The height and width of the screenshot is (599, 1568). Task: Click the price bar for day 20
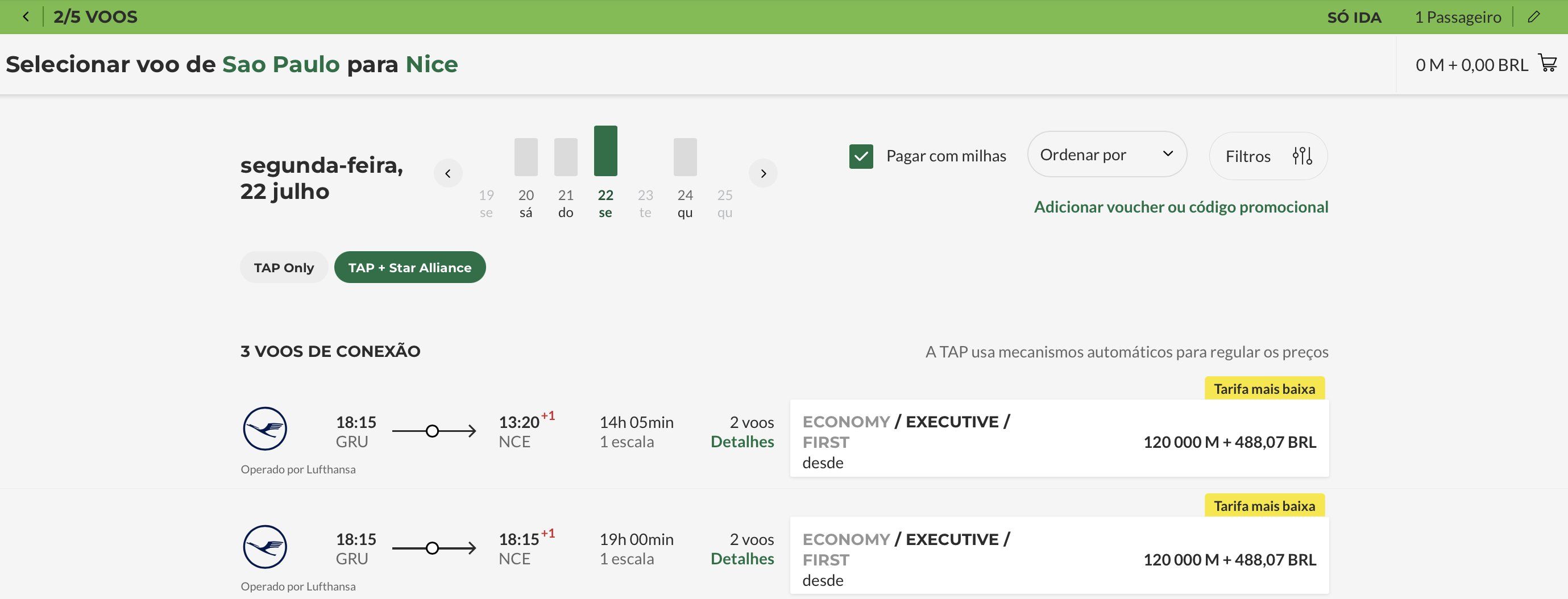(526, 157)
